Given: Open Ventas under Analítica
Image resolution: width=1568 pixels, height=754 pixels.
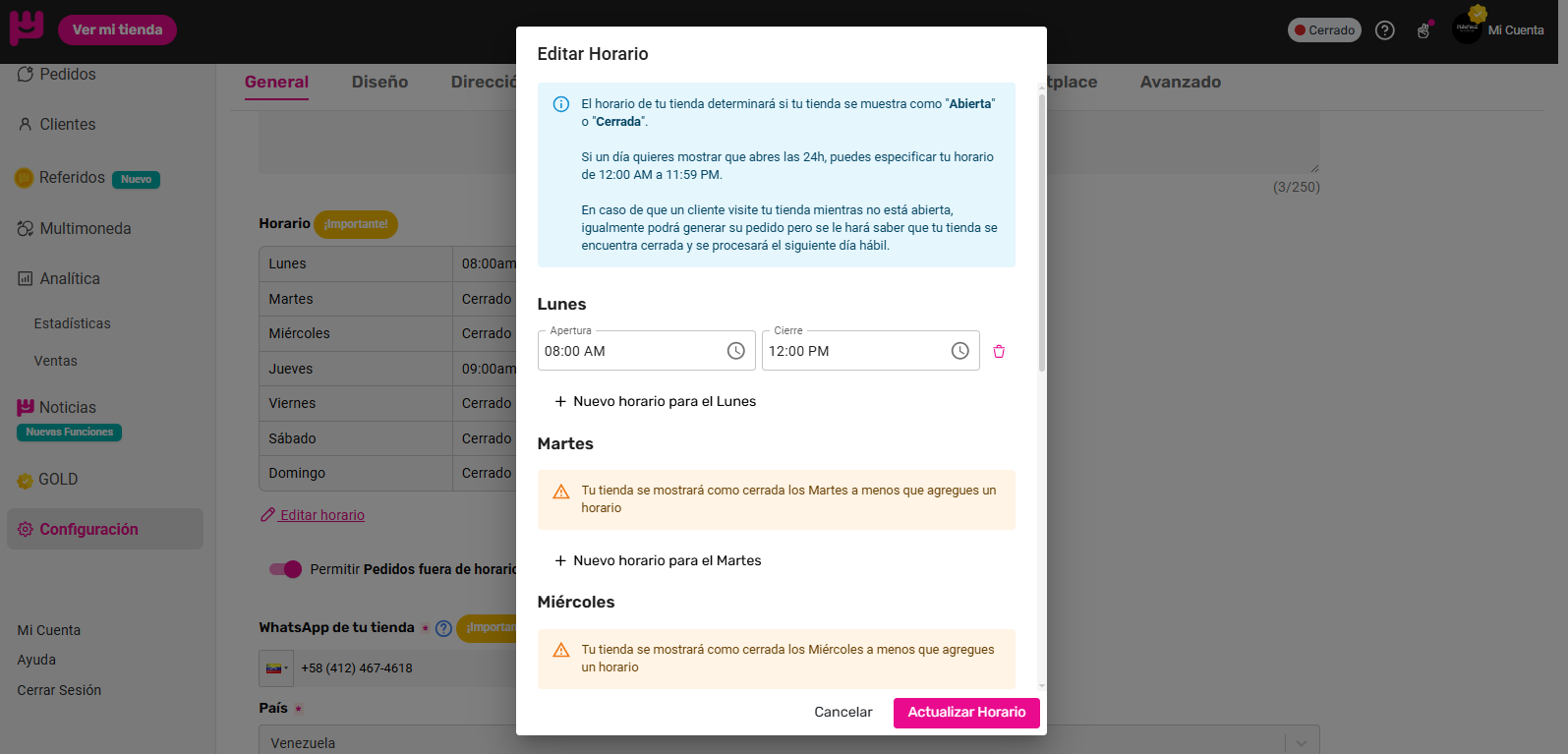Looking at the screenshot, I should [x=55, y=361].
